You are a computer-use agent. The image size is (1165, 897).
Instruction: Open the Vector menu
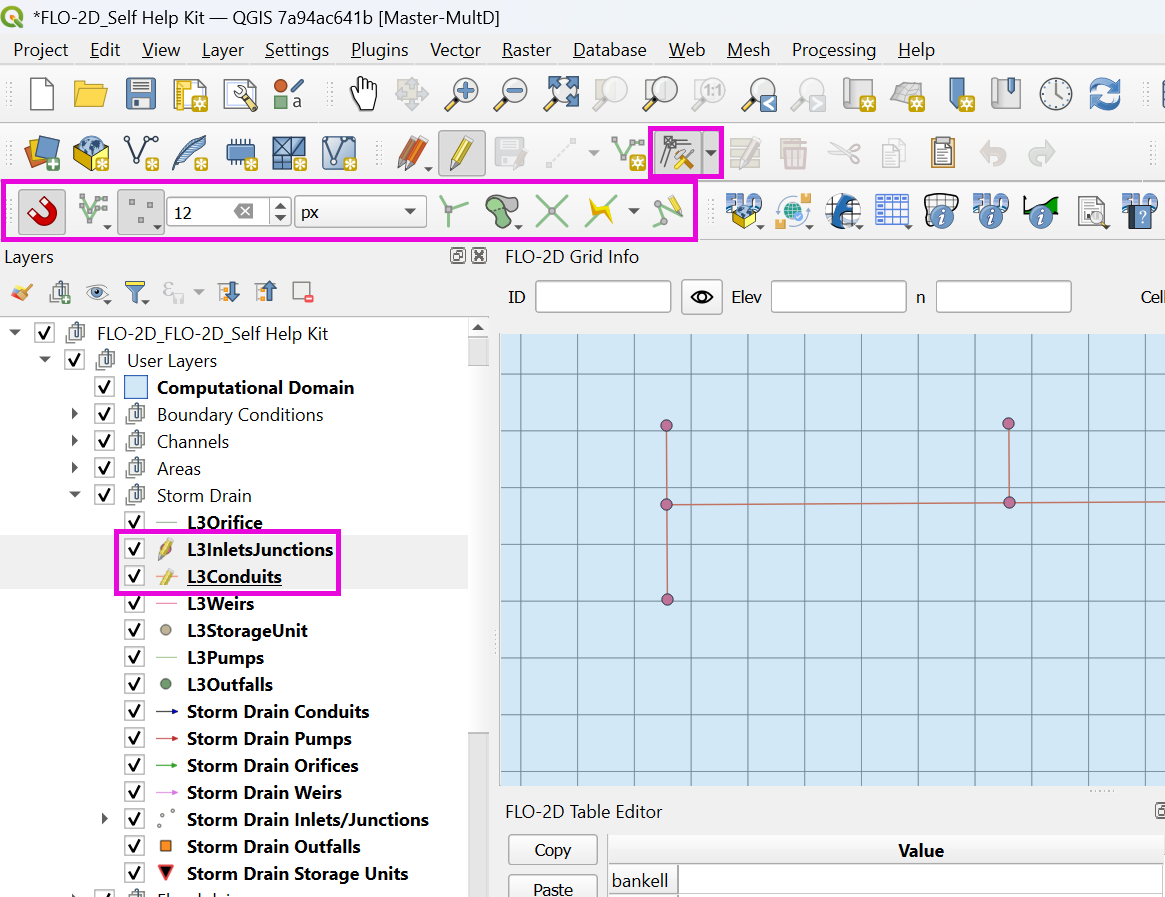[x=455, y=50]
